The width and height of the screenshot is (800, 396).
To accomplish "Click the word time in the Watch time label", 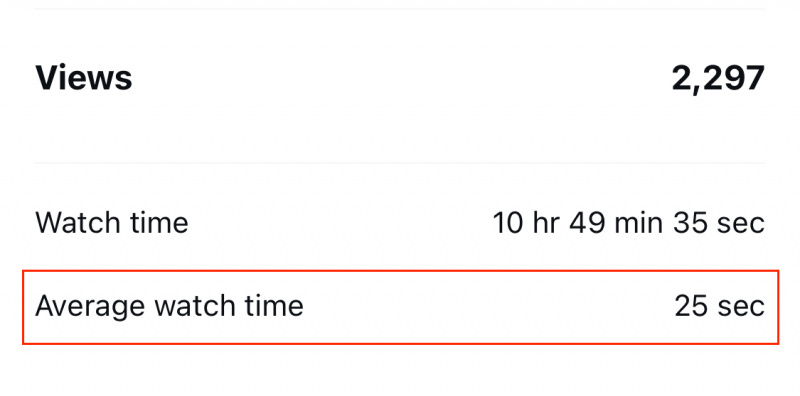I will click(x=163, y=222).
